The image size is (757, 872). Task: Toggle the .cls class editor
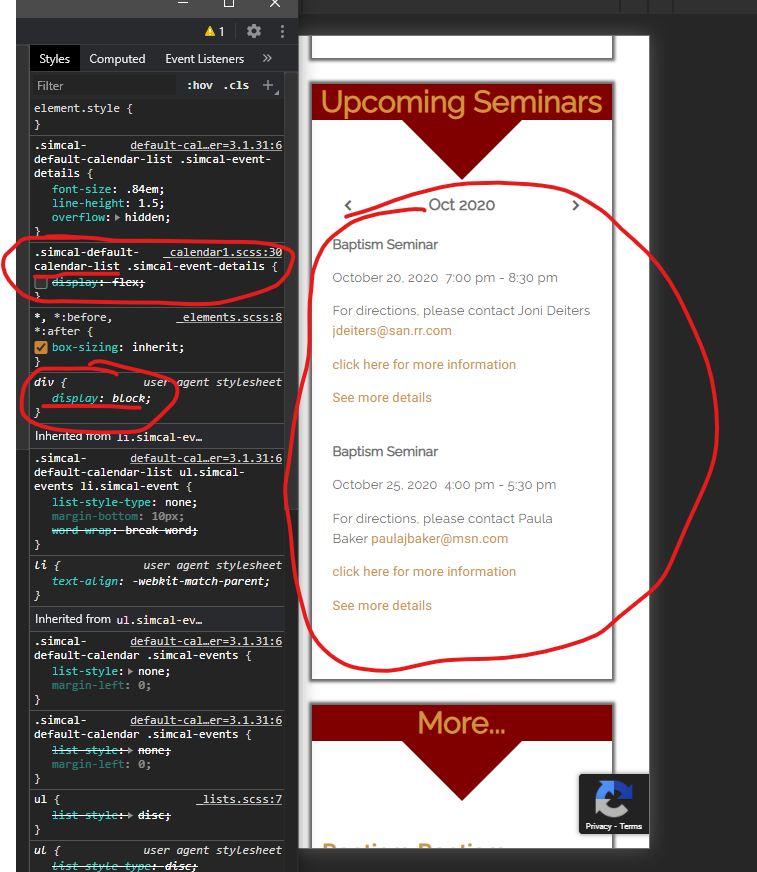tap(236, 86)
